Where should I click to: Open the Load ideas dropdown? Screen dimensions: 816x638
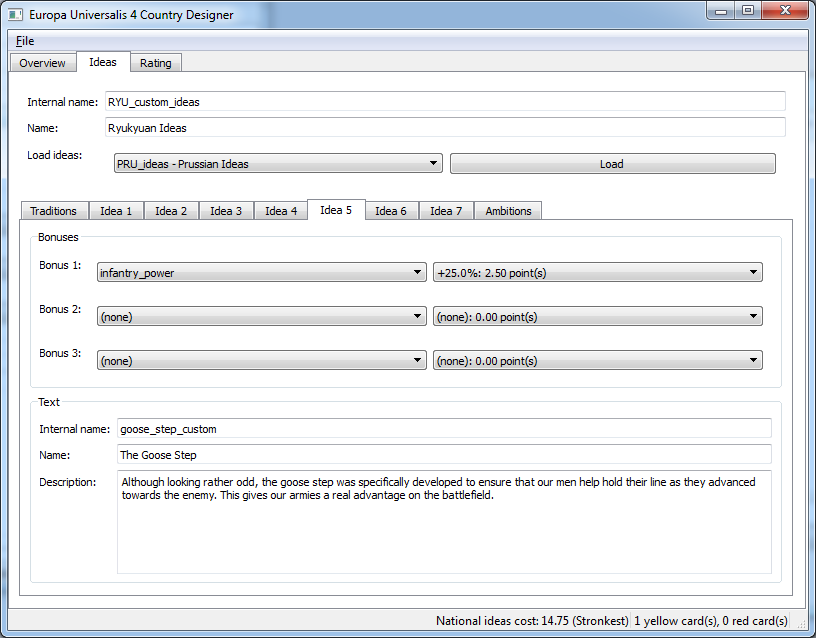278,163
